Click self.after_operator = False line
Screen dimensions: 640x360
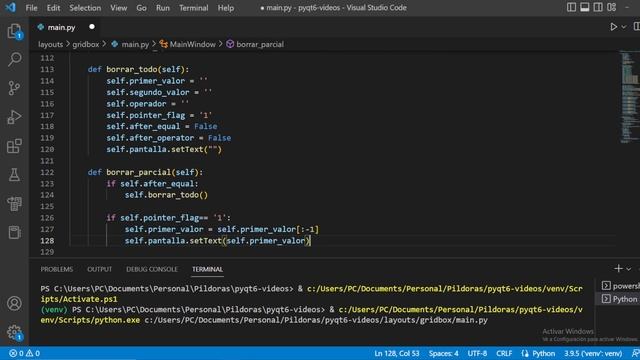click(x=169, y=138)
